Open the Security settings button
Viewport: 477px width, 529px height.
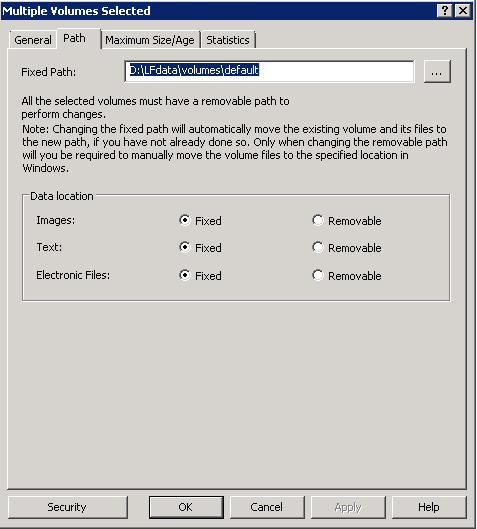pyautogui.click(x=67, y=507)
